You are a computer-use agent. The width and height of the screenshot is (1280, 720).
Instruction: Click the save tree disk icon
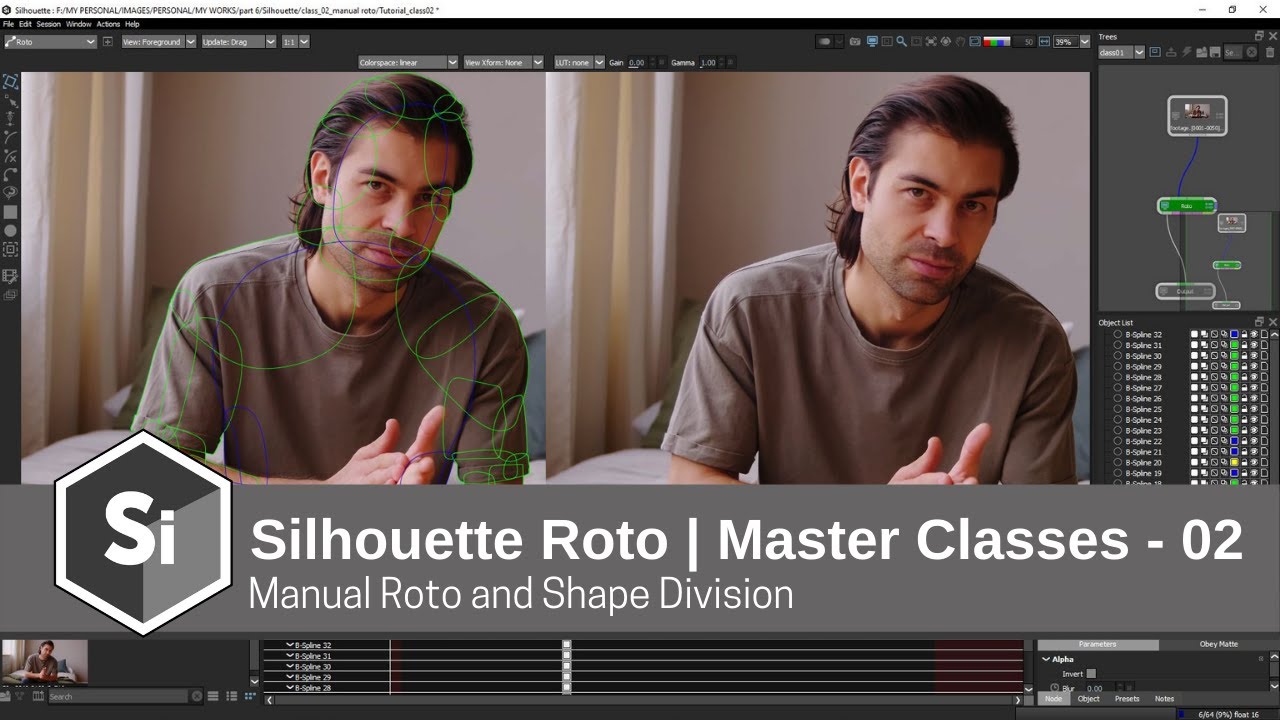click(1214, 53)
